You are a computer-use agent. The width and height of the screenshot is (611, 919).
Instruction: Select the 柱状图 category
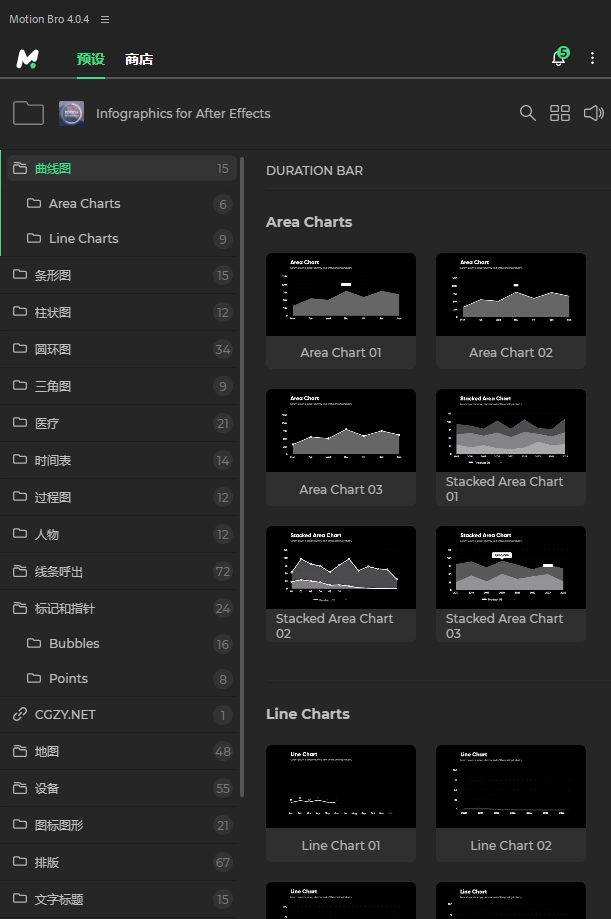pyautogui.click(x=120, y=312)
